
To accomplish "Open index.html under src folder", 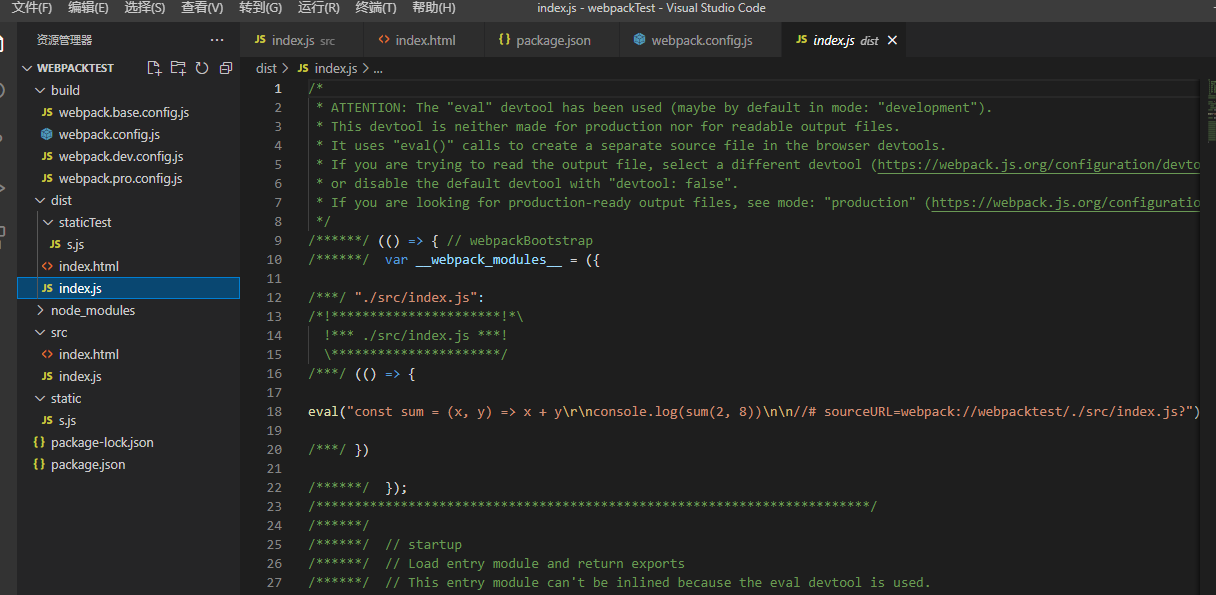I will tap(128, 354).
